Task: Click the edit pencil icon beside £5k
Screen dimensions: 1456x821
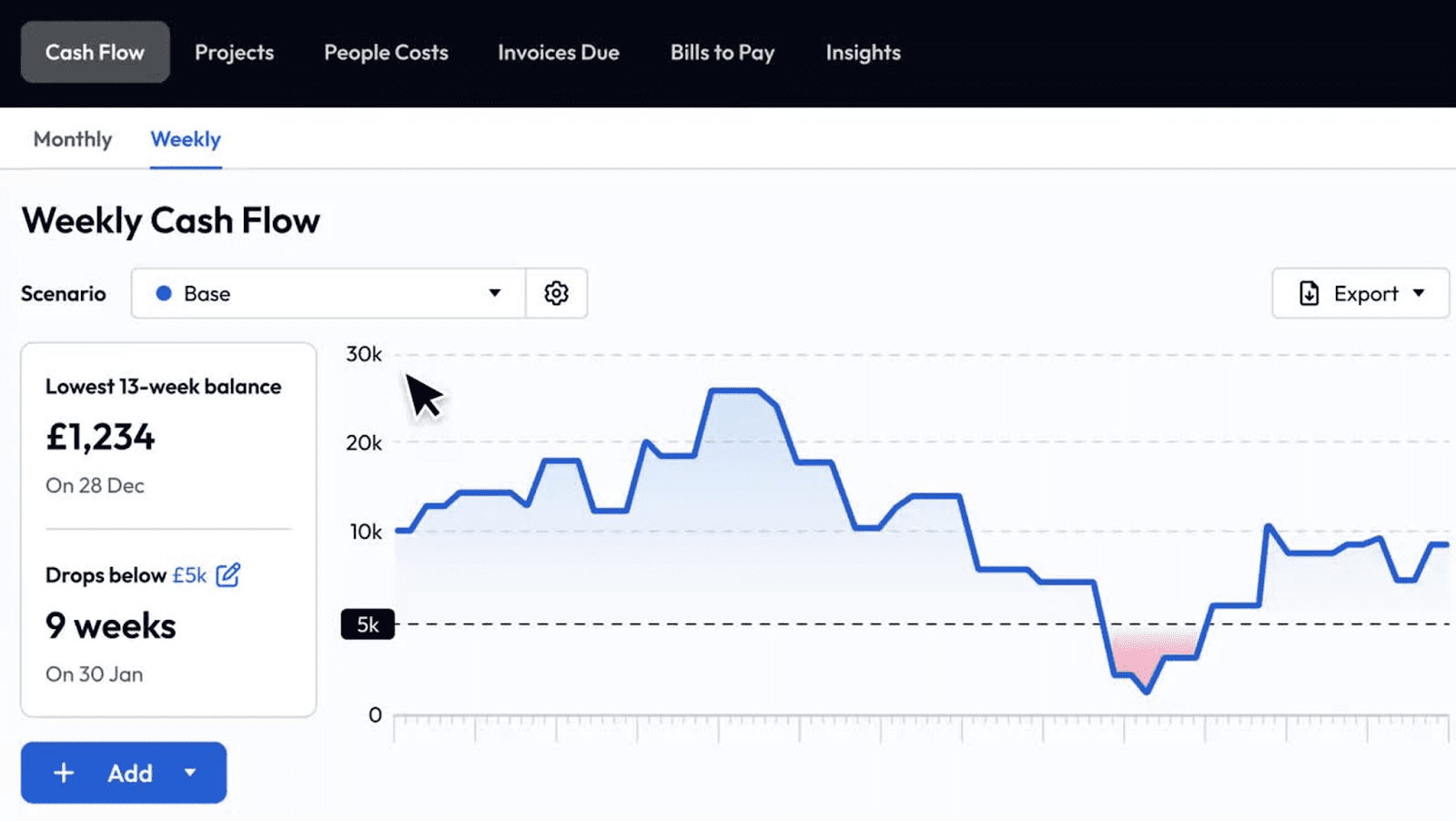Action: [x=228, y=575]
